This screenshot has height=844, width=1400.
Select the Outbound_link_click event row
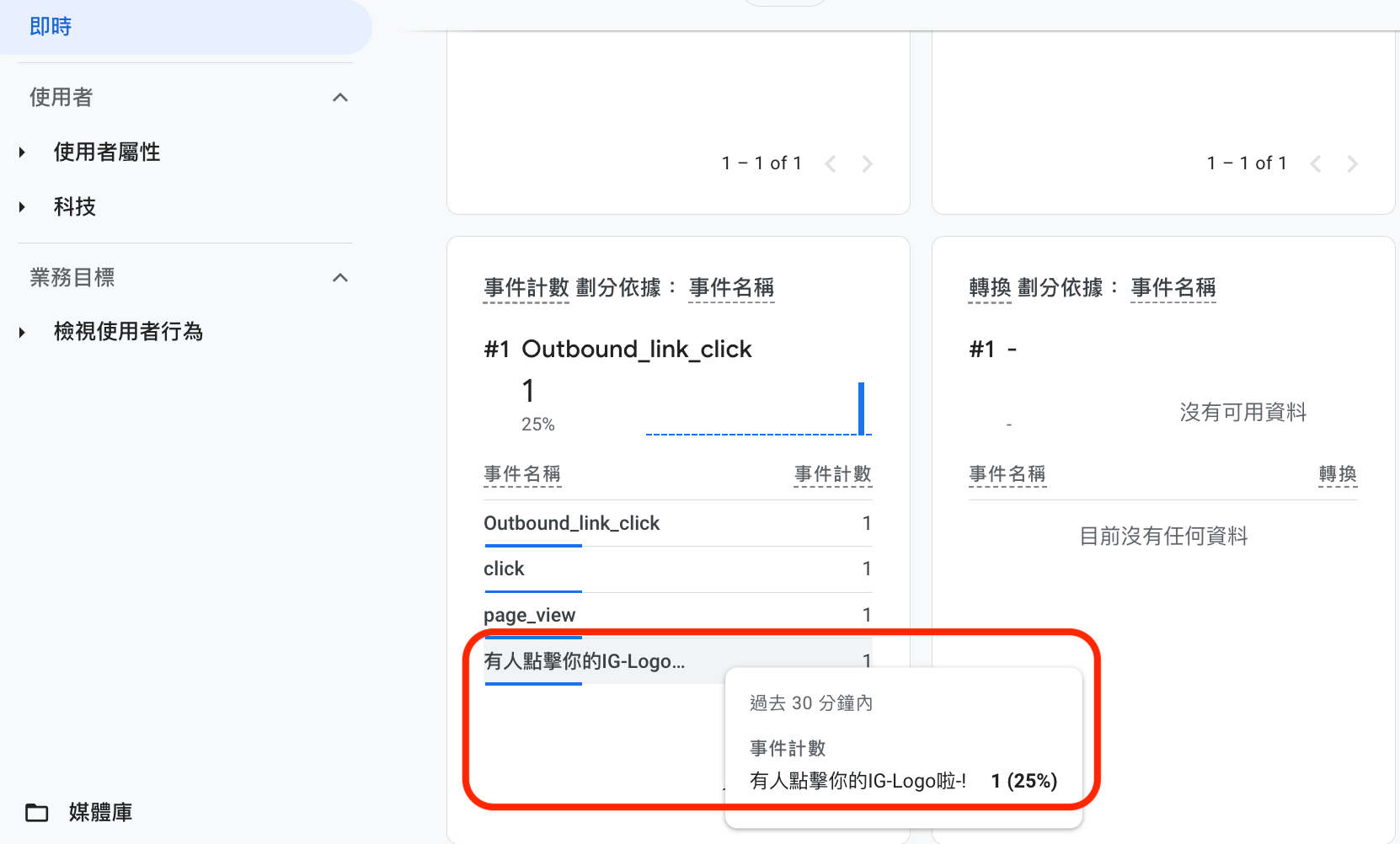(x=678, y=523)
